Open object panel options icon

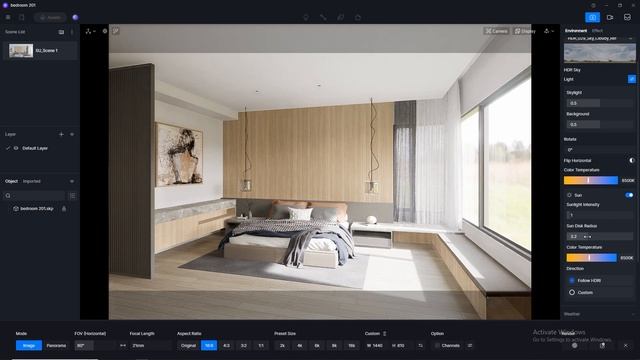pyautogui.click(x=72, y=181)
